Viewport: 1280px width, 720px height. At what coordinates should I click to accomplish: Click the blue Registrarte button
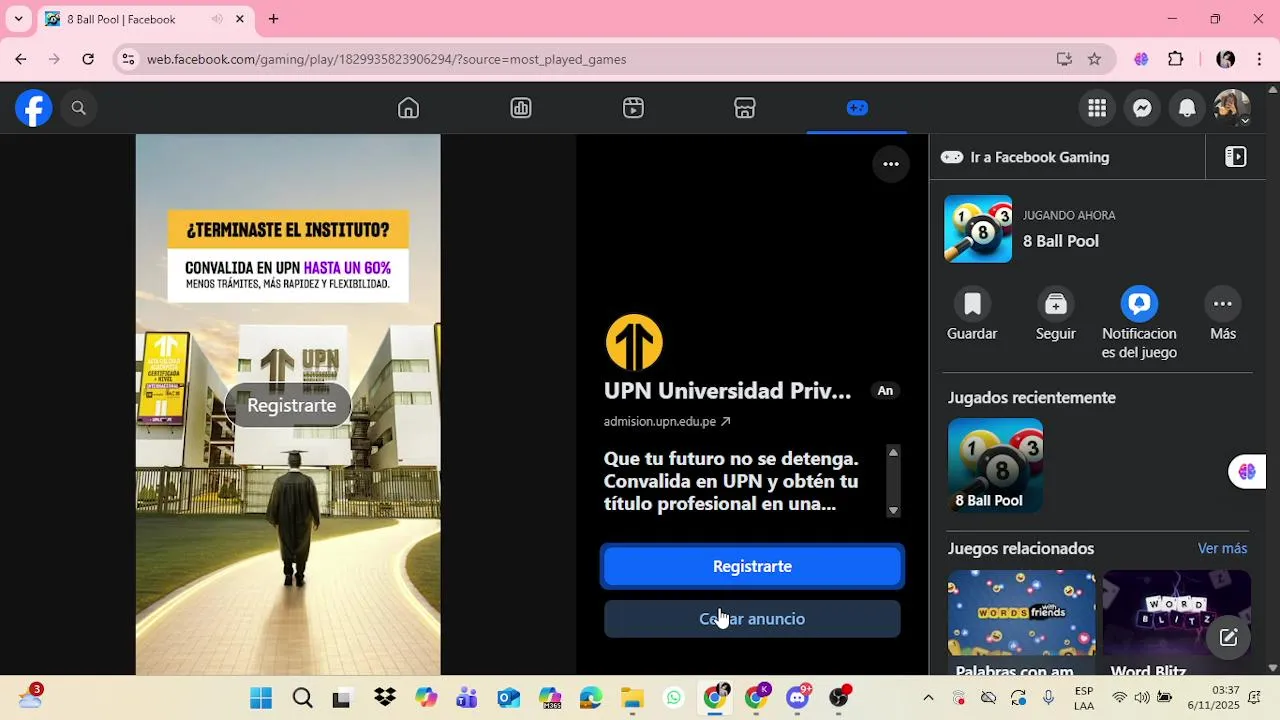pyautogui.click(x=752, y=566)
